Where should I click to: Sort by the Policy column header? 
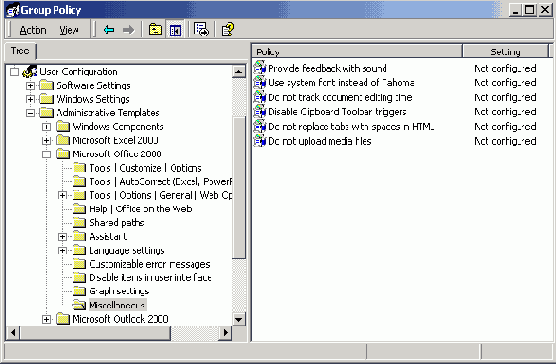[x=357, y=52]
